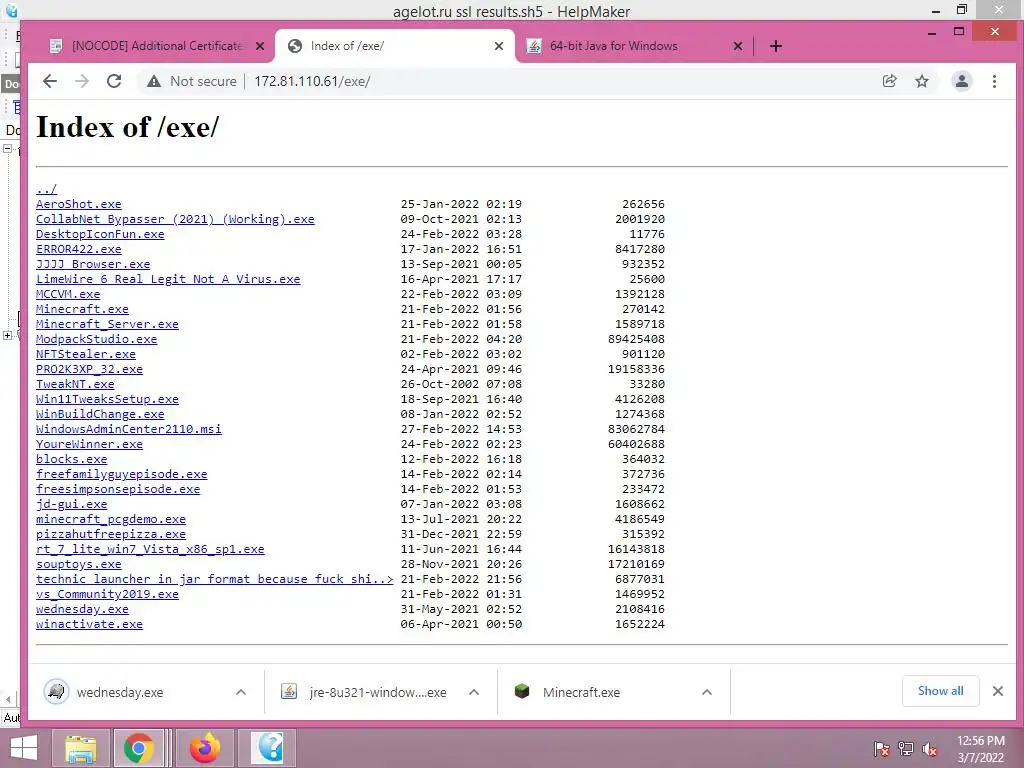Download Win11TweaksSetup.exe
Viewport: 1024px width, 768px height.
(x=107, y=400)
